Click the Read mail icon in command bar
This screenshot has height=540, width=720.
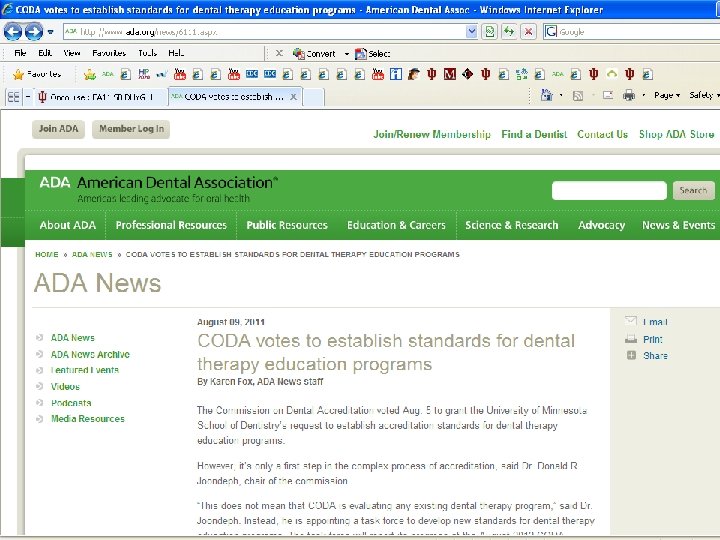[x=608, y=96]
